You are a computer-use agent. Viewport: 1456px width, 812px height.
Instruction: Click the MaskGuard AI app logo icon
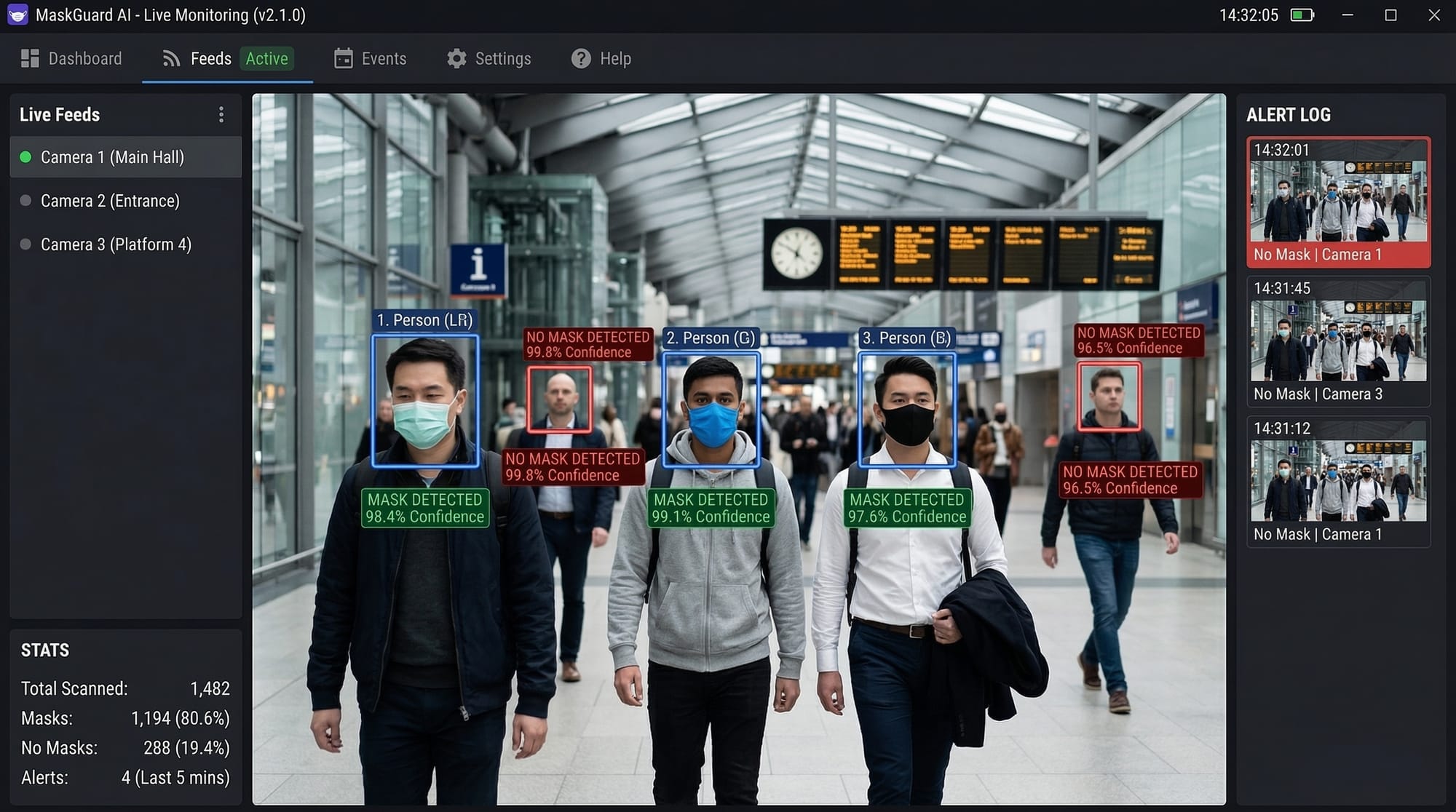click(17, 15)
